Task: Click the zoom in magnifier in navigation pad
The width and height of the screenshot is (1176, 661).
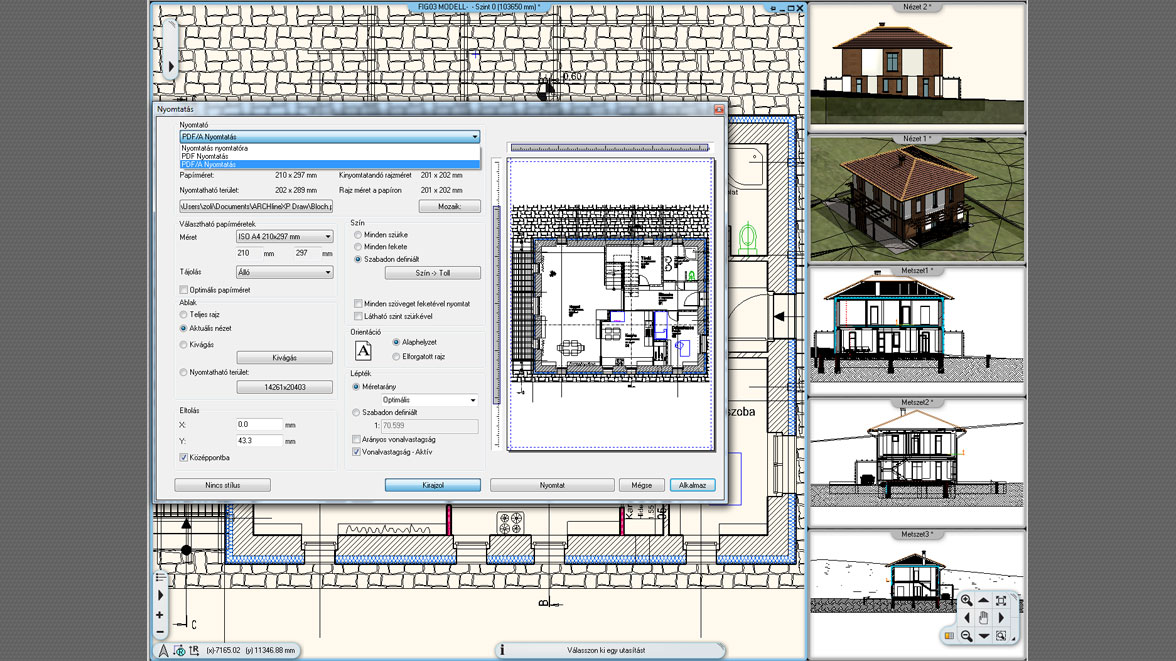Action: (966, 600)
